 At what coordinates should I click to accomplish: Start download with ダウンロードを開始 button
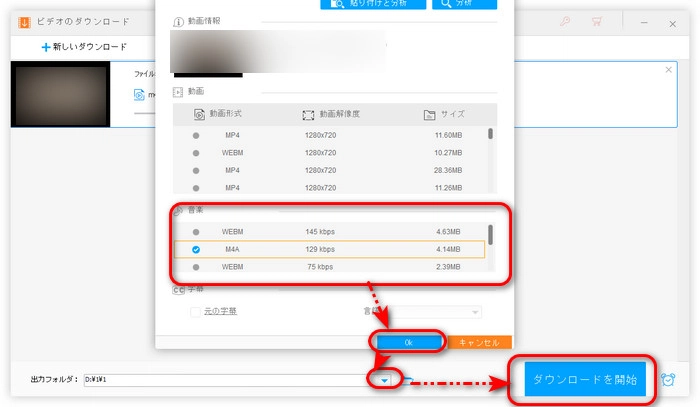tap(585, 379)
